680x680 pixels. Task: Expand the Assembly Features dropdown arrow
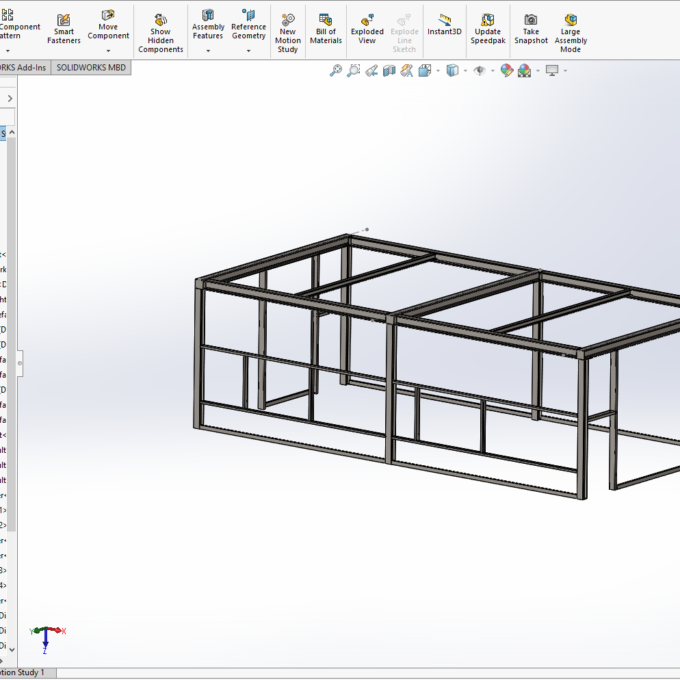(x=208, y=51)
